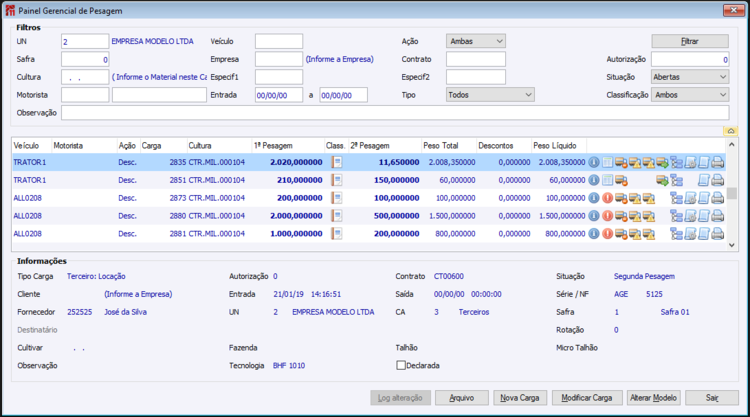Click the Modificar Carga button
The image size is (750, 417).
coord(587,397)
